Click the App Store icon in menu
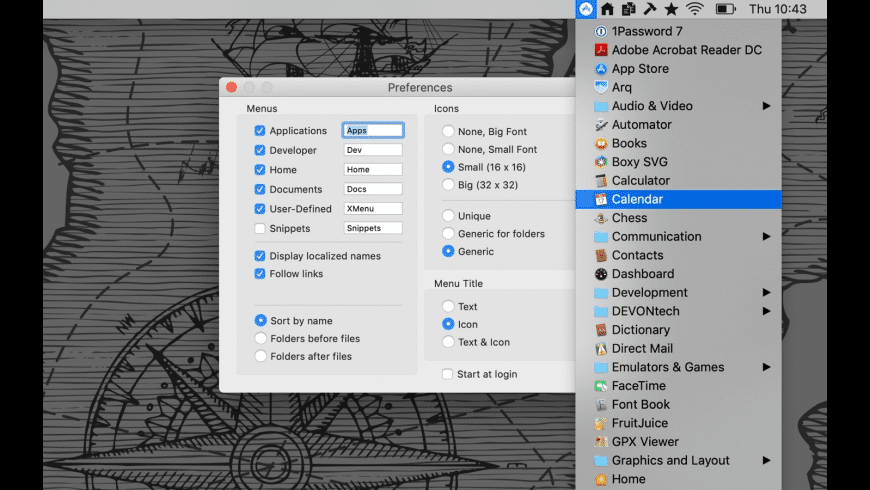This screenshot has height=490, width=870. tap(601, 69)
